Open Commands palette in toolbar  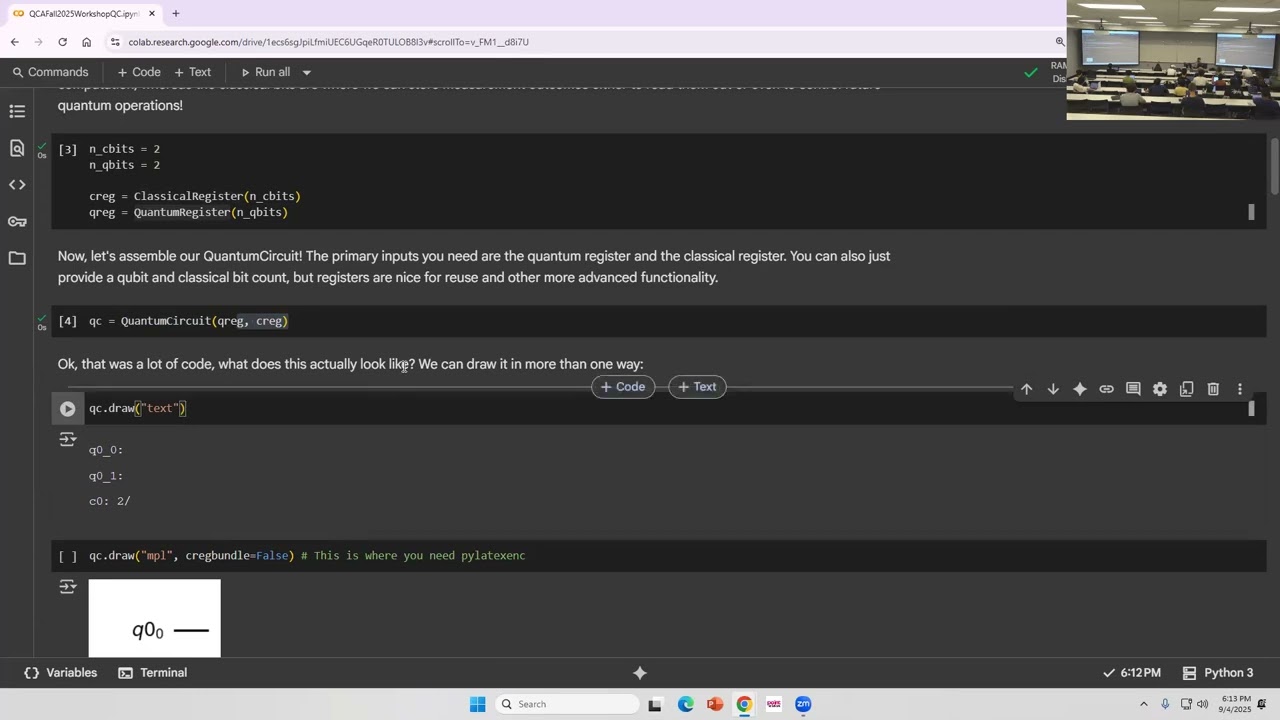click(50, 72)
